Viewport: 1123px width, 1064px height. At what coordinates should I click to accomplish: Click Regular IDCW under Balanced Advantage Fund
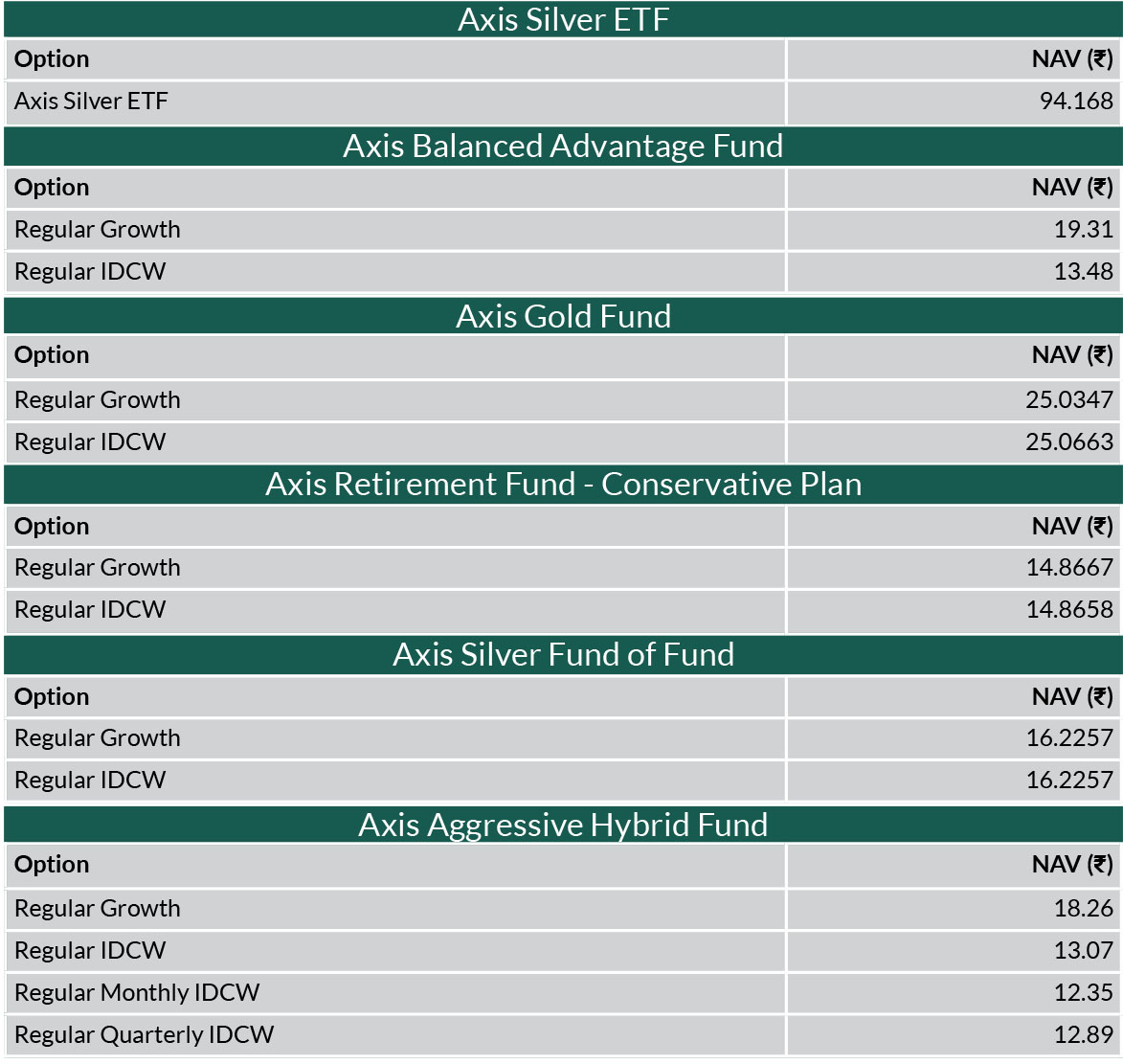(x=90, y=272)
